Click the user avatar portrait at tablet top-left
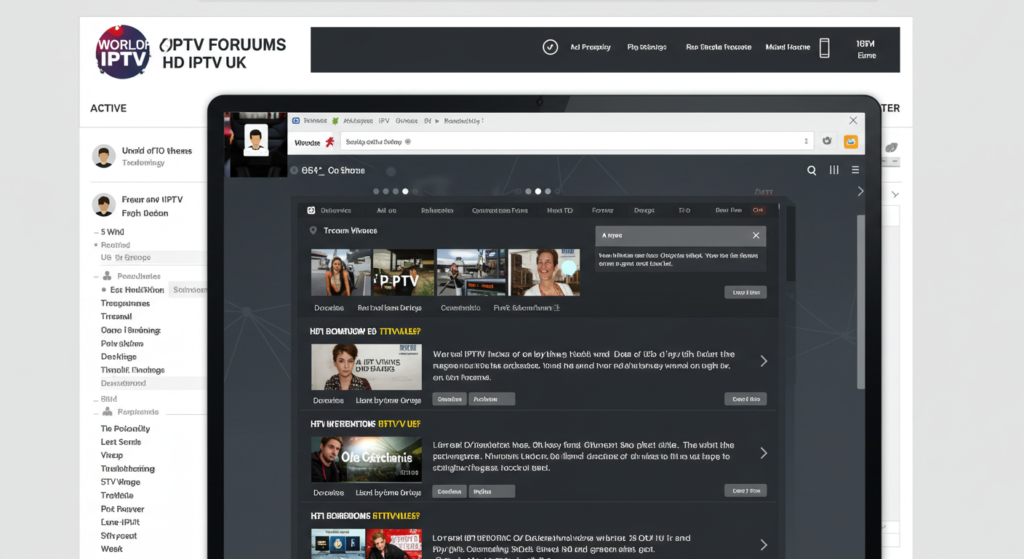 point(255,140)
